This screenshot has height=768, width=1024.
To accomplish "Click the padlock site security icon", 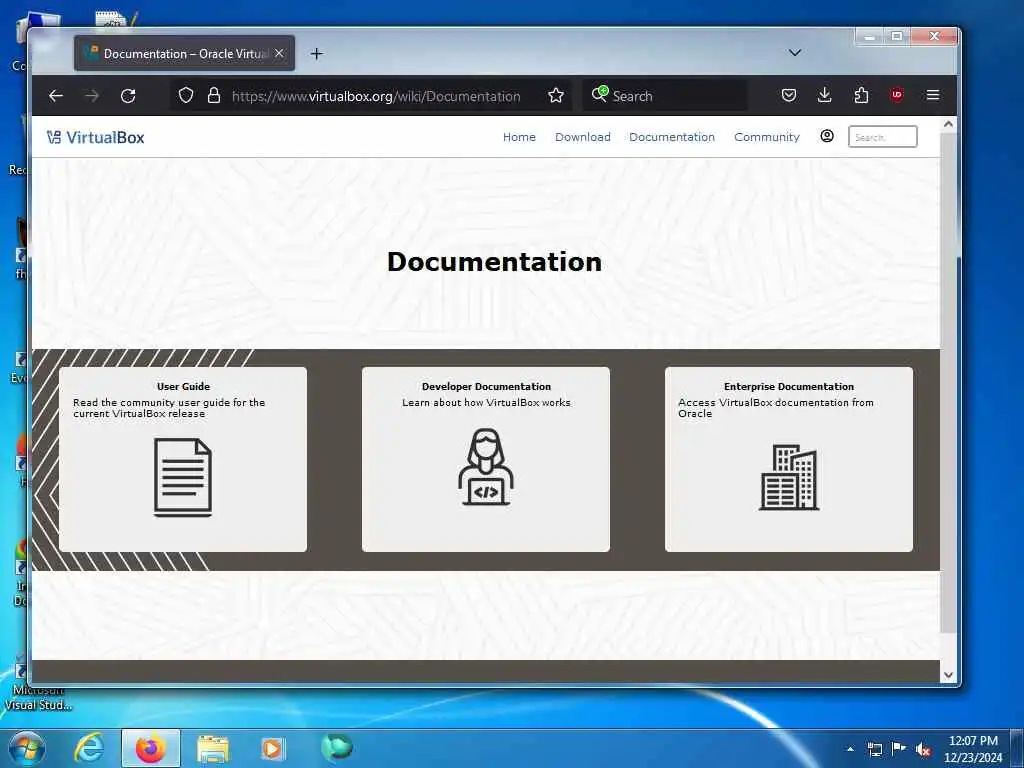I will pyautogui.click(x=214, y=95).
